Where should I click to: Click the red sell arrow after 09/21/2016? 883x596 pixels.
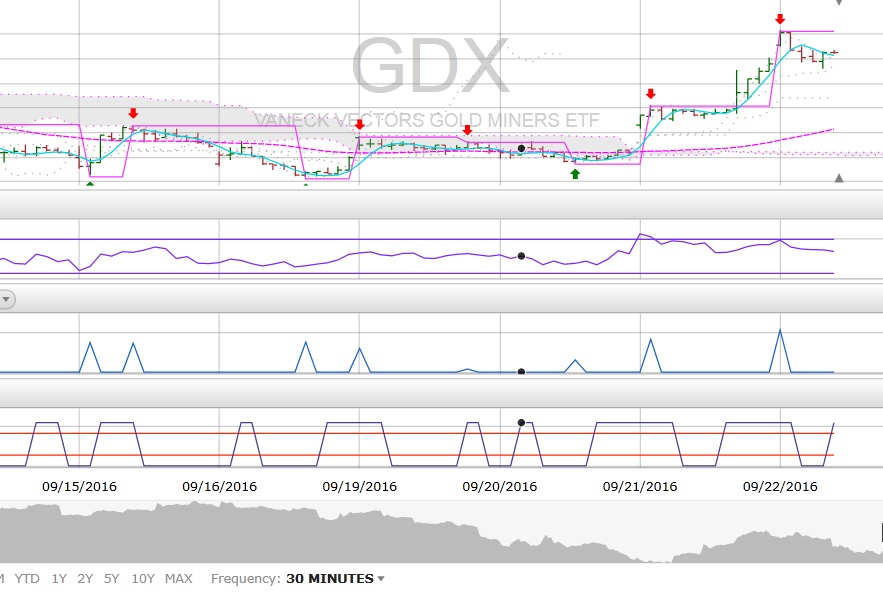[x=651, y=94]
